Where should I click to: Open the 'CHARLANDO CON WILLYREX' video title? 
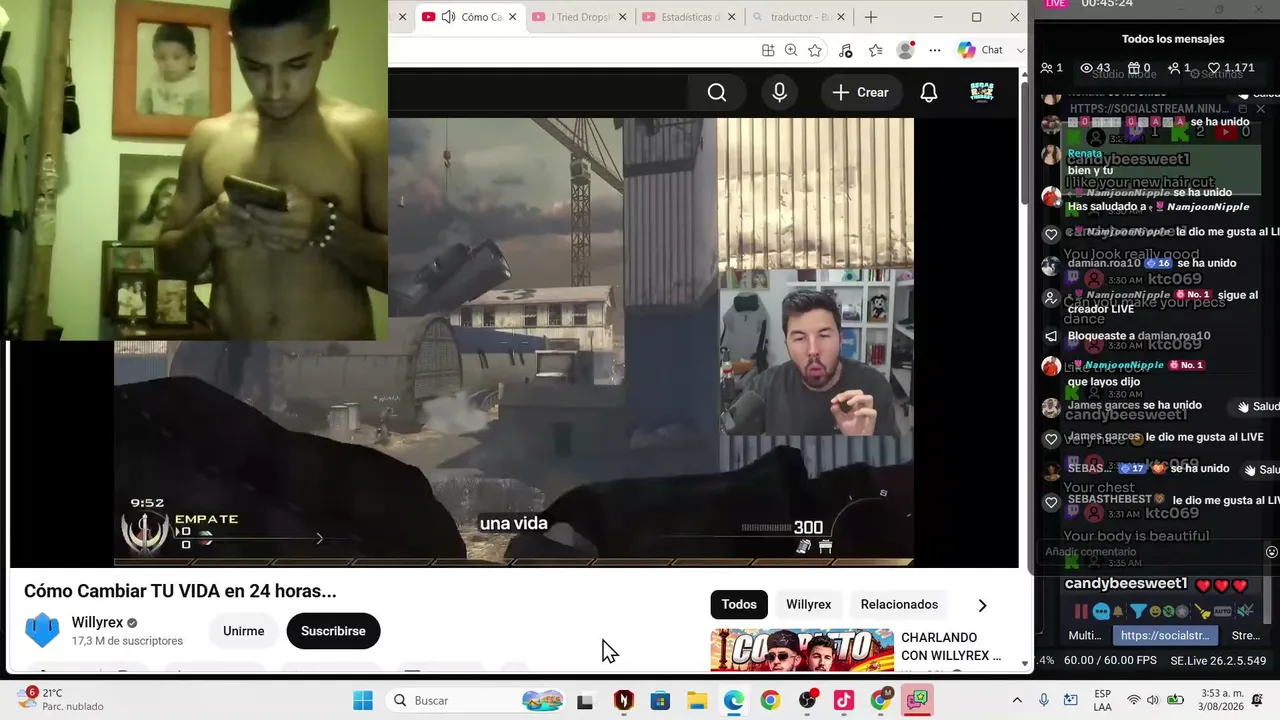(x=951, y=646)
